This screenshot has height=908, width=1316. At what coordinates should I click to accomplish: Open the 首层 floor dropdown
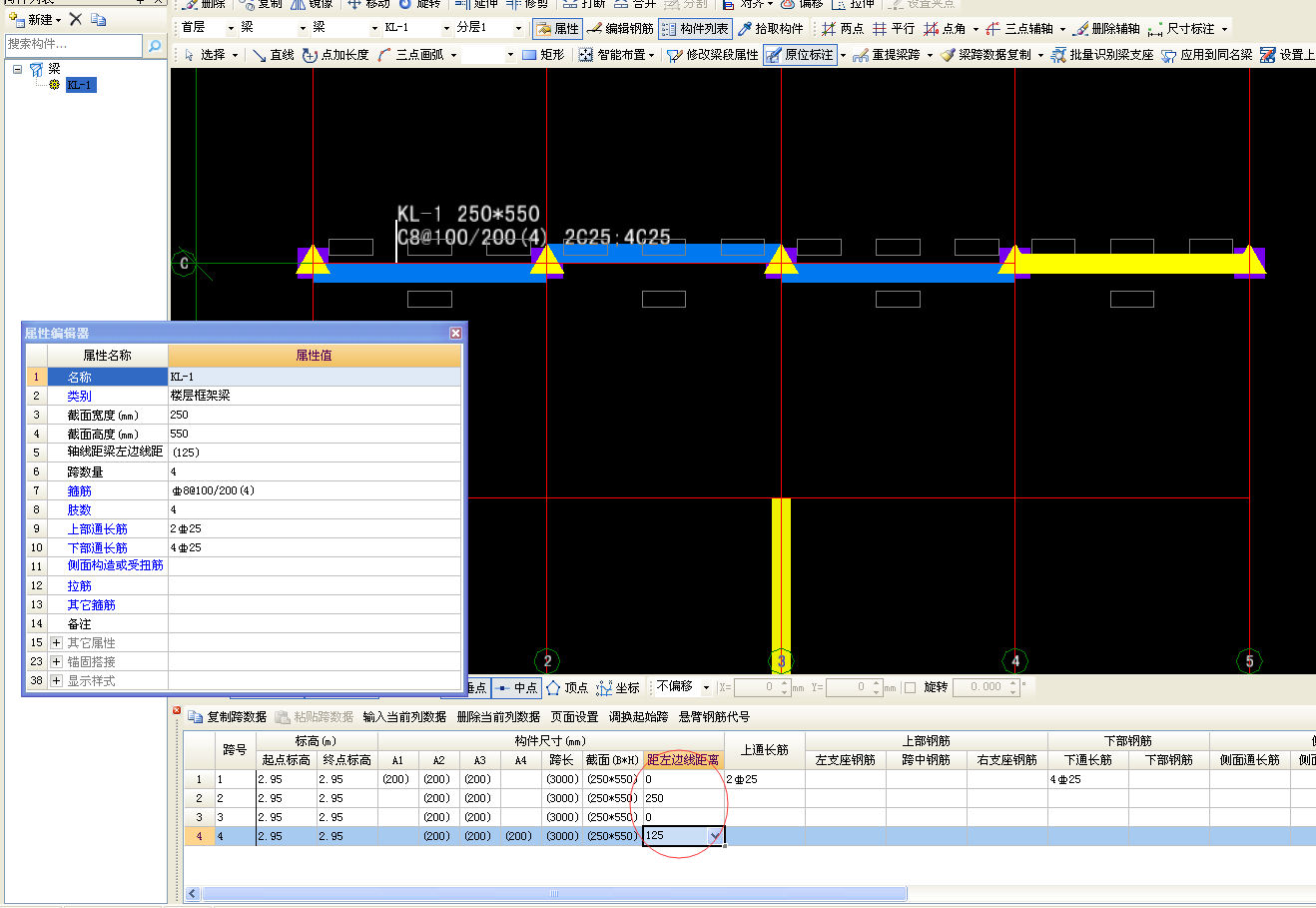[x=231, y=28]
